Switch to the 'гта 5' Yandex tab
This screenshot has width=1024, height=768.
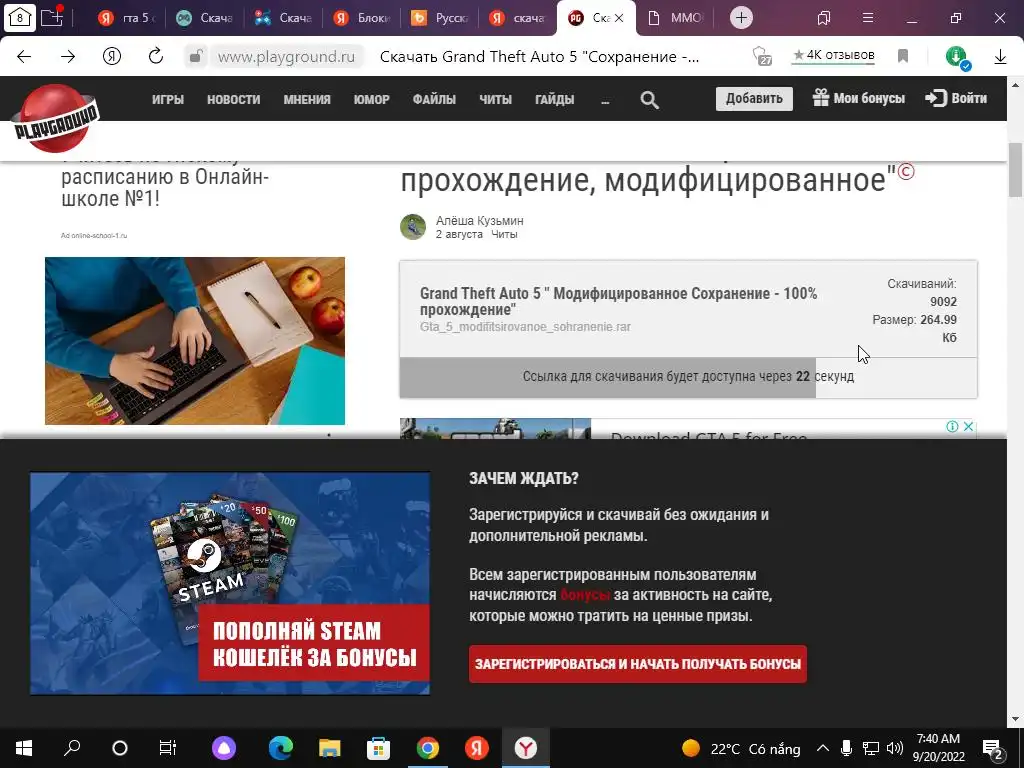pyautogui.click(x=127, y=18)
